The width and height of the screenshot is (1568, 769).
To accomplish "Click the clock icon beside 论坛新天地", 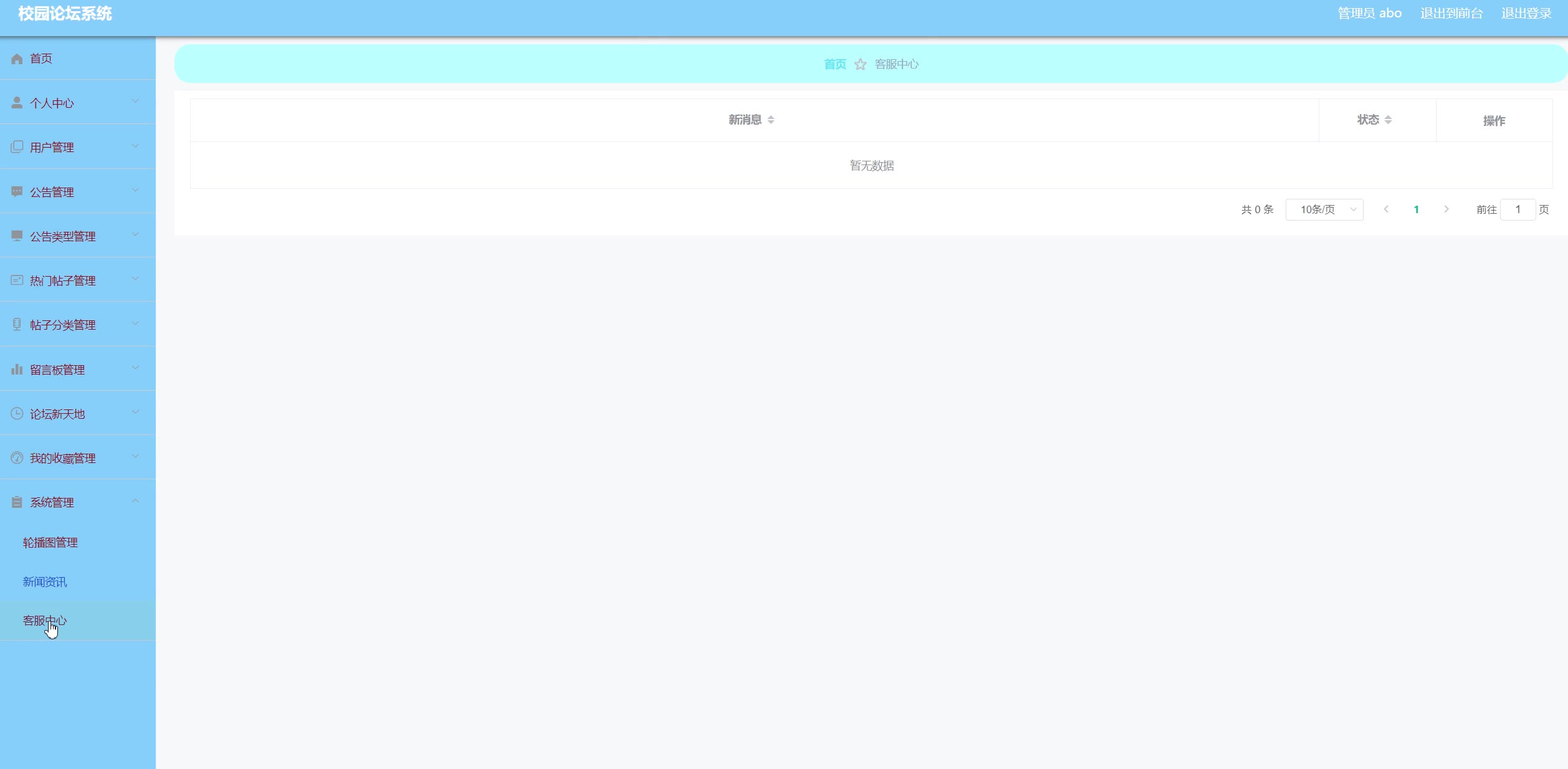I will pyautogui.click(x=17, y=414).
